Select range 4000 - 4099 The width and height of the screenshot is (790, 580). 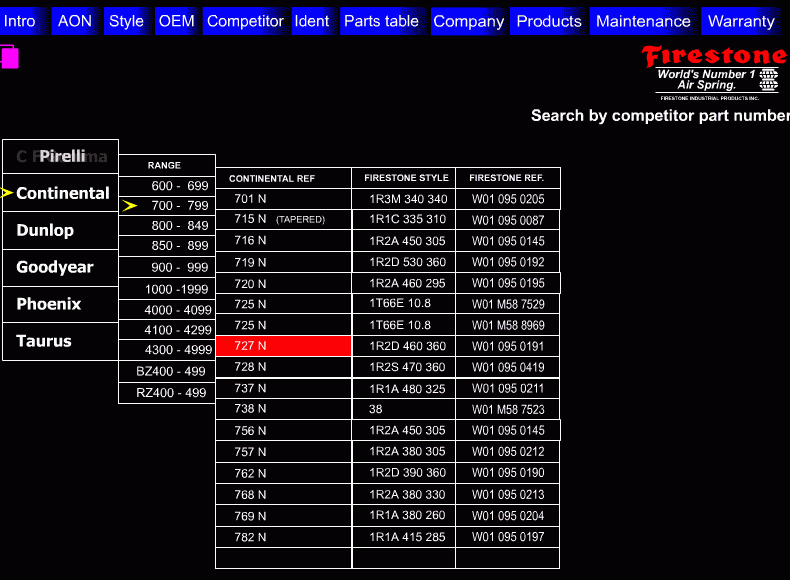pos(167,310)
